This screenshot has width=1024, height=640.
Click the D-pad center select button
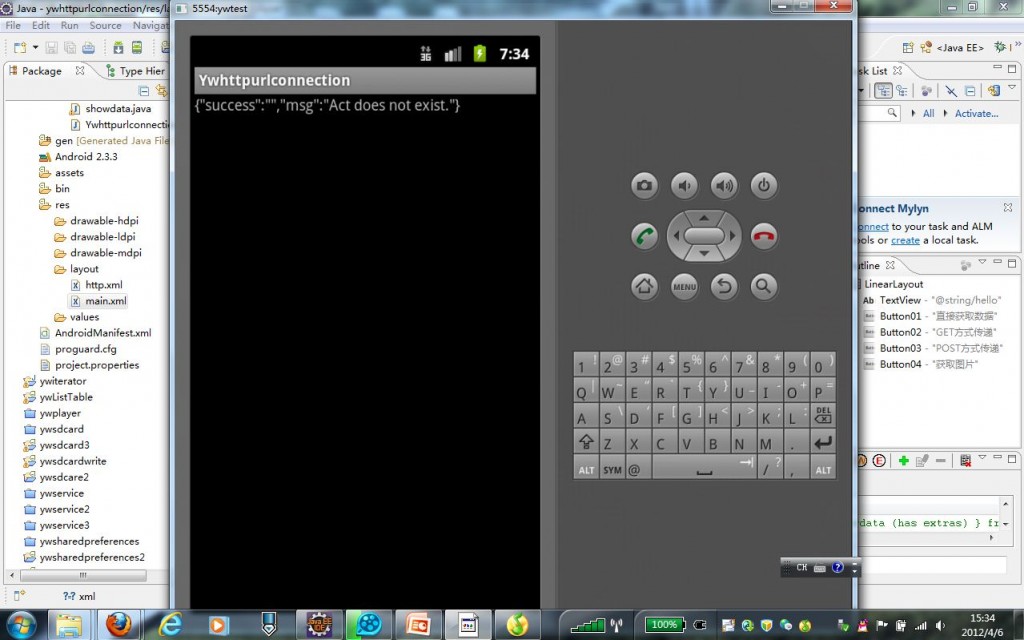(x=704, y=236)
